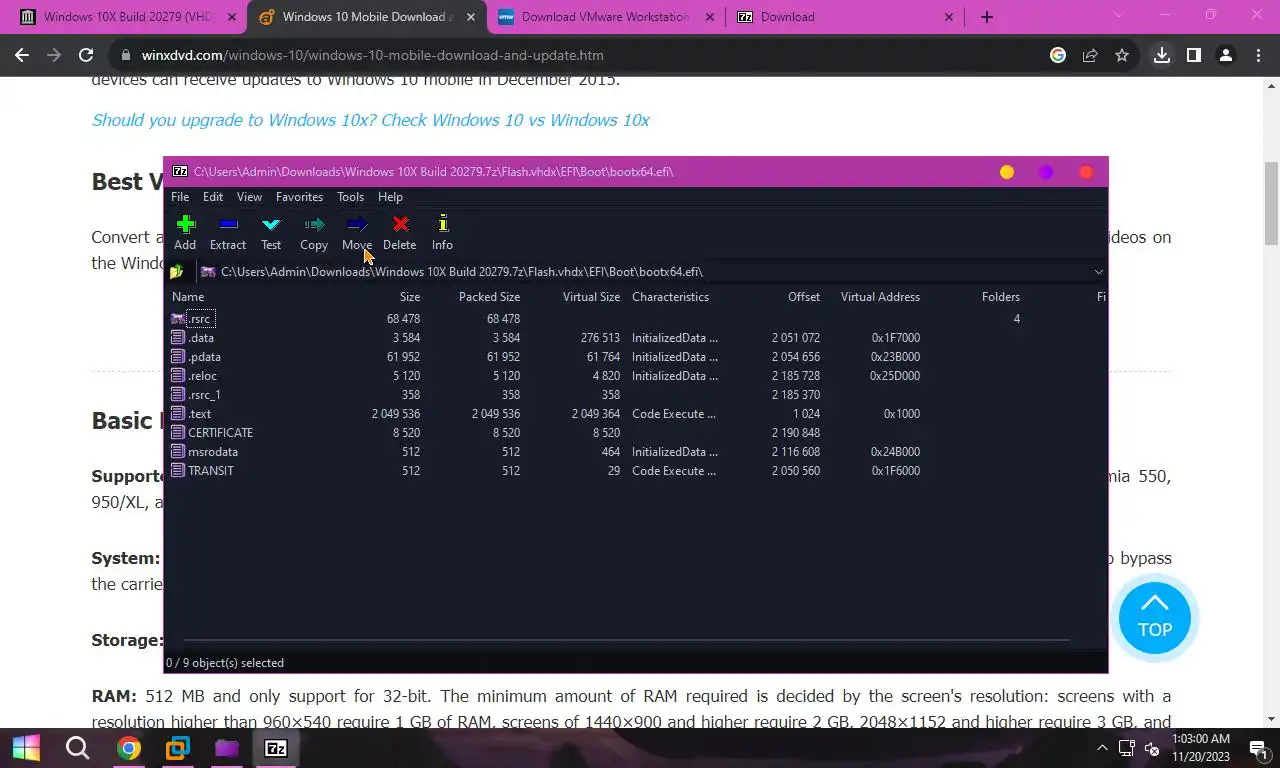
Task: Open Chrome from the taskbar
Action: coord(128,748)
